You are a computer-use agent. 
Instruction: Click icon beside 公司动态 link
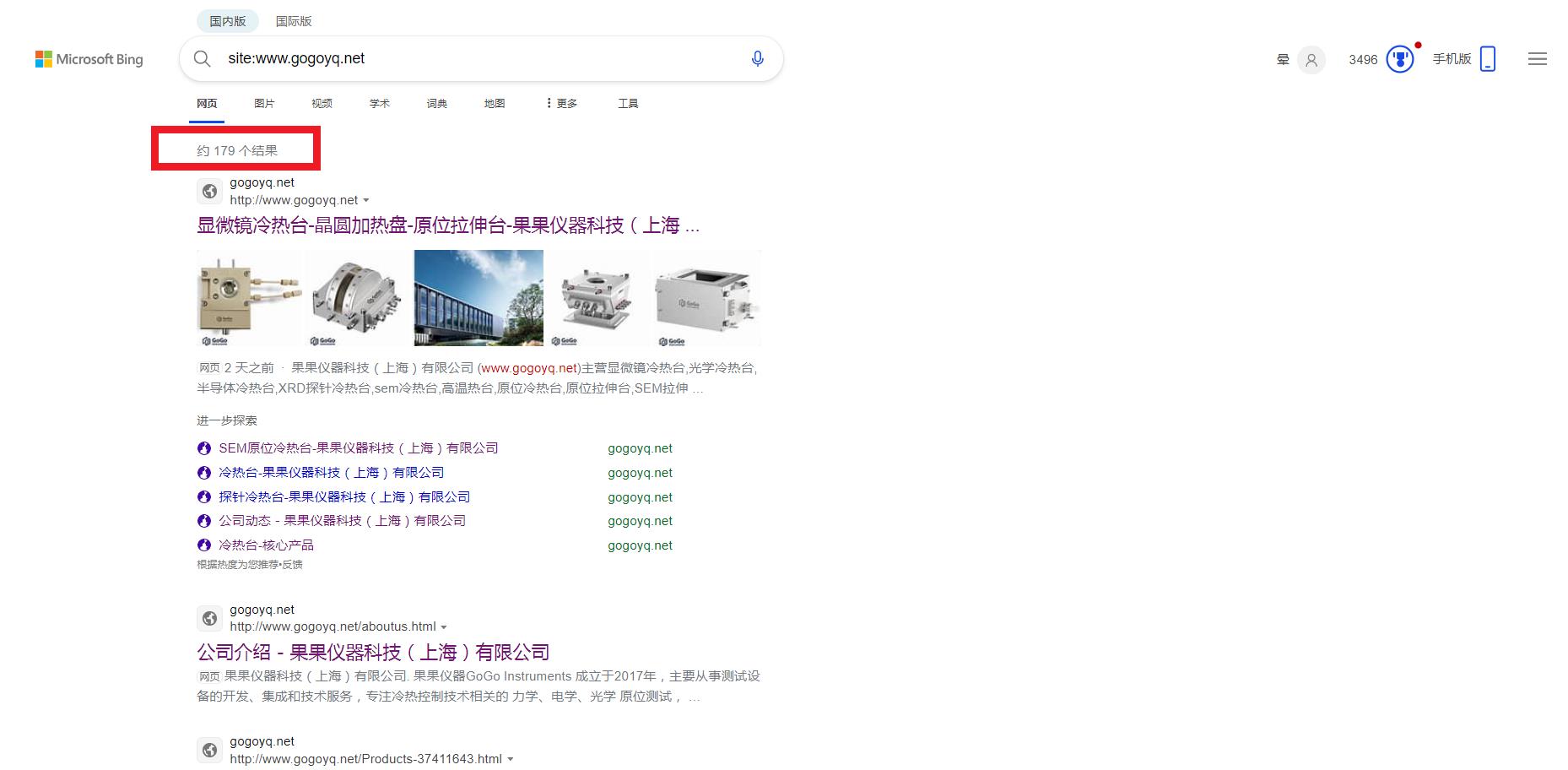point(203,521)
